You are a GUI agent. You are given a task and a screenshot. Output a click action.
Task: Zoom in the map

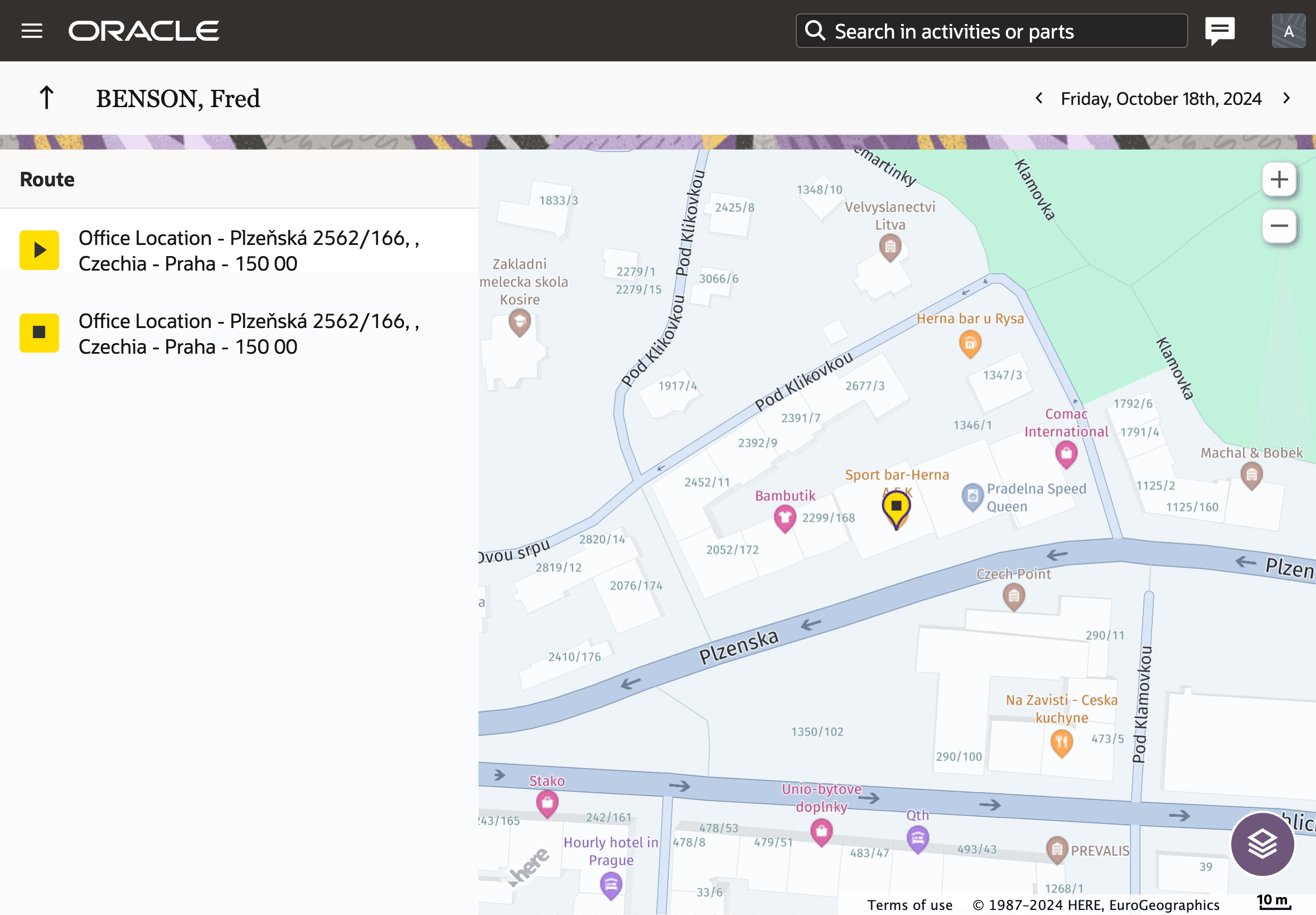pos(1279,180)
